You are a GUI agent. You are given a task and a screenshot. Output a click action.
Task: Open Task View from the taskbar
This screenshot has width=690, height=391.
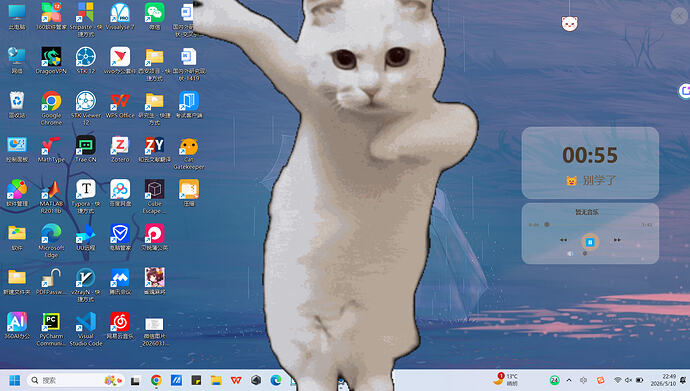pyautogui.click(x=135, y=380)
